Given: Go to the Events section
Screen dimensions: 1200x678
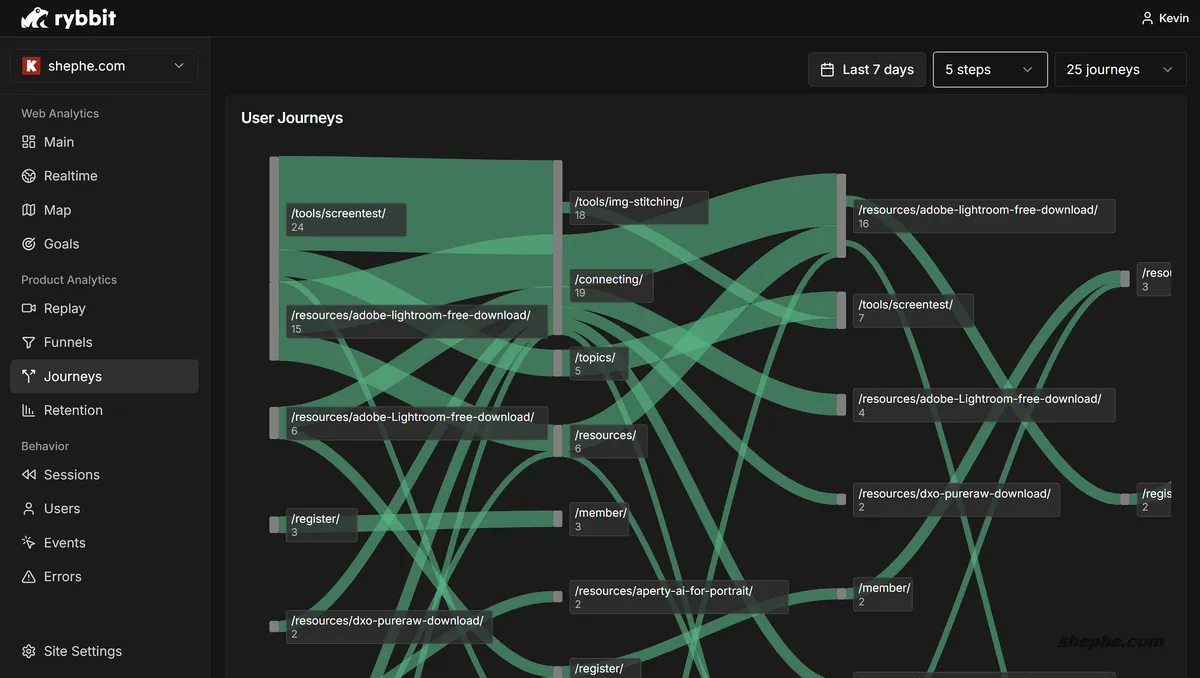Looking at the screenshot, I should (64, 543).
